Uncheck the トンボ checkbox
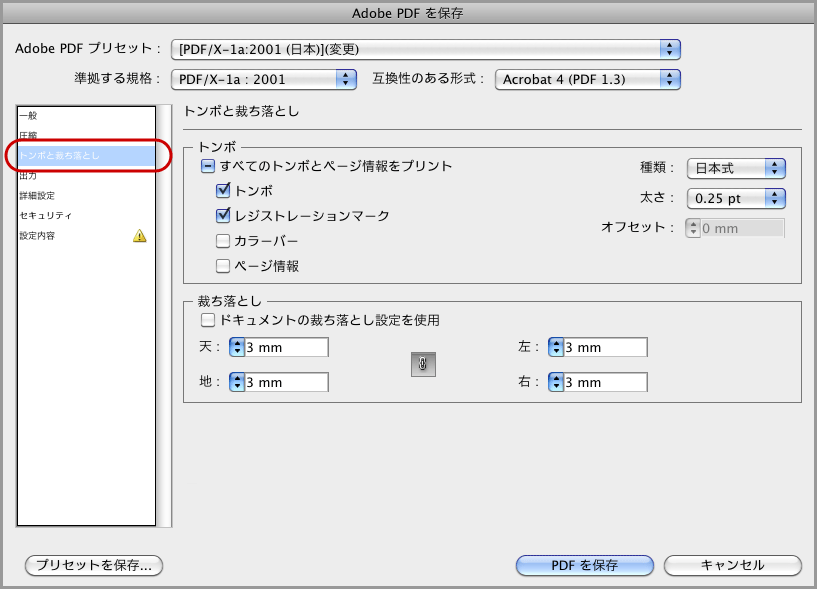 [223, 190]
